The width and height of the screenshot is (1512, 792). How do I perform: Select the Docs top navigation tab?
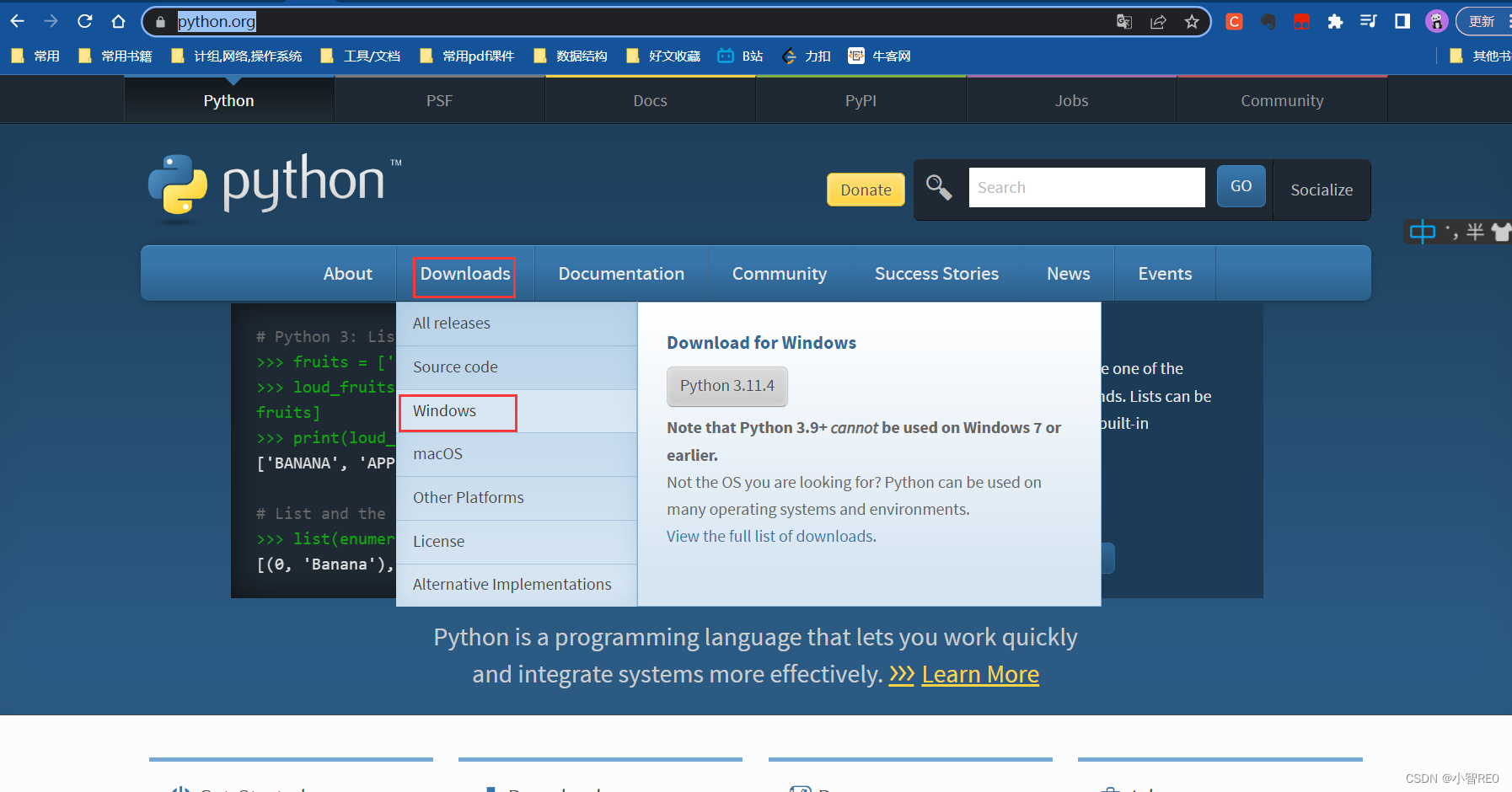point(650,100)
